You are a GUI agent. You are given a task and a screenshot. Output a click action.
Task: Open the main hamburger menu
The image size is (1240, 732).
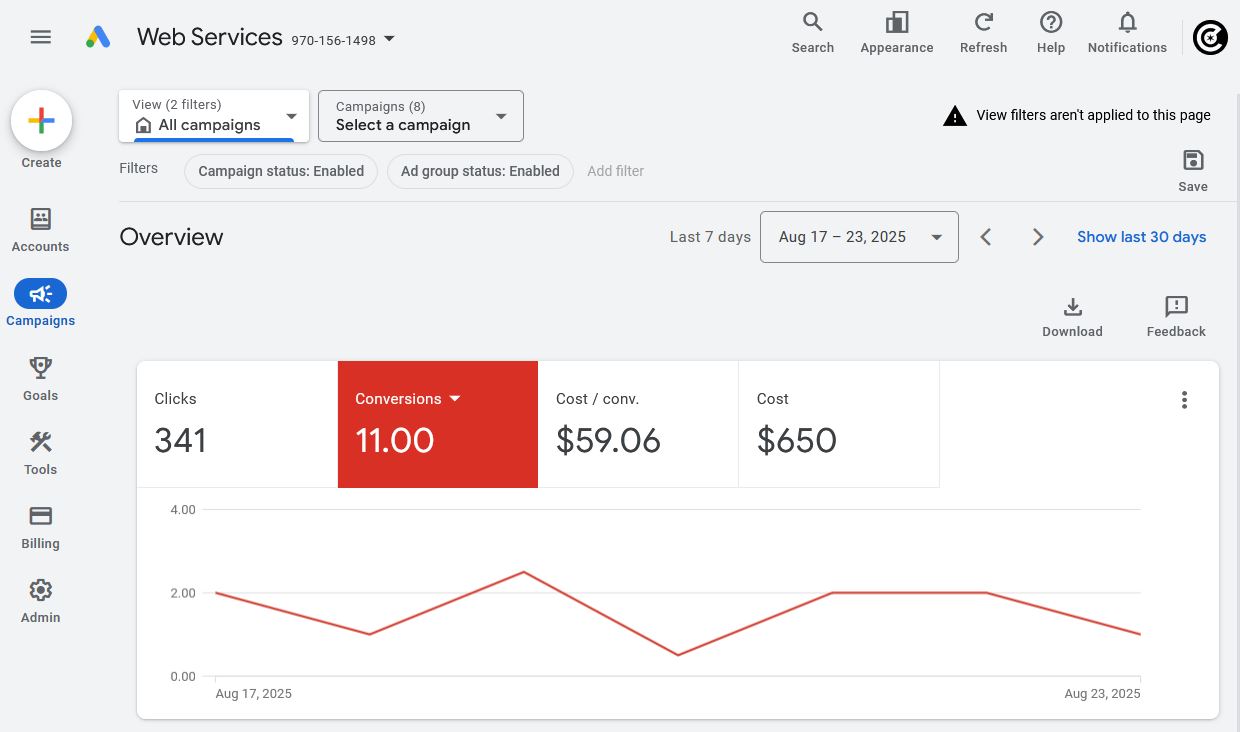coord(40,37)
